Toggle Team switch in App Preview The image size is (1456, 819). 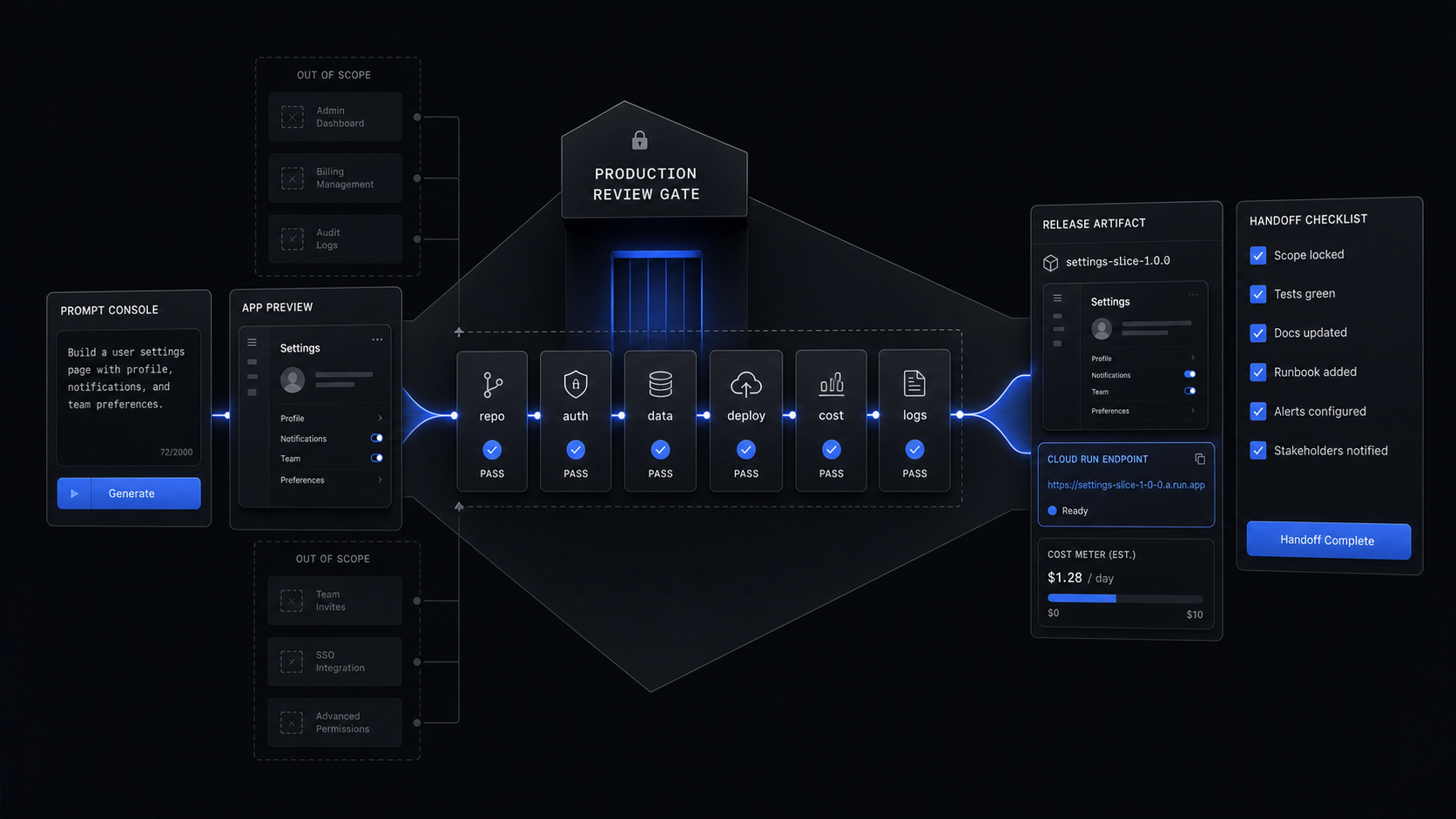point(376,458)
